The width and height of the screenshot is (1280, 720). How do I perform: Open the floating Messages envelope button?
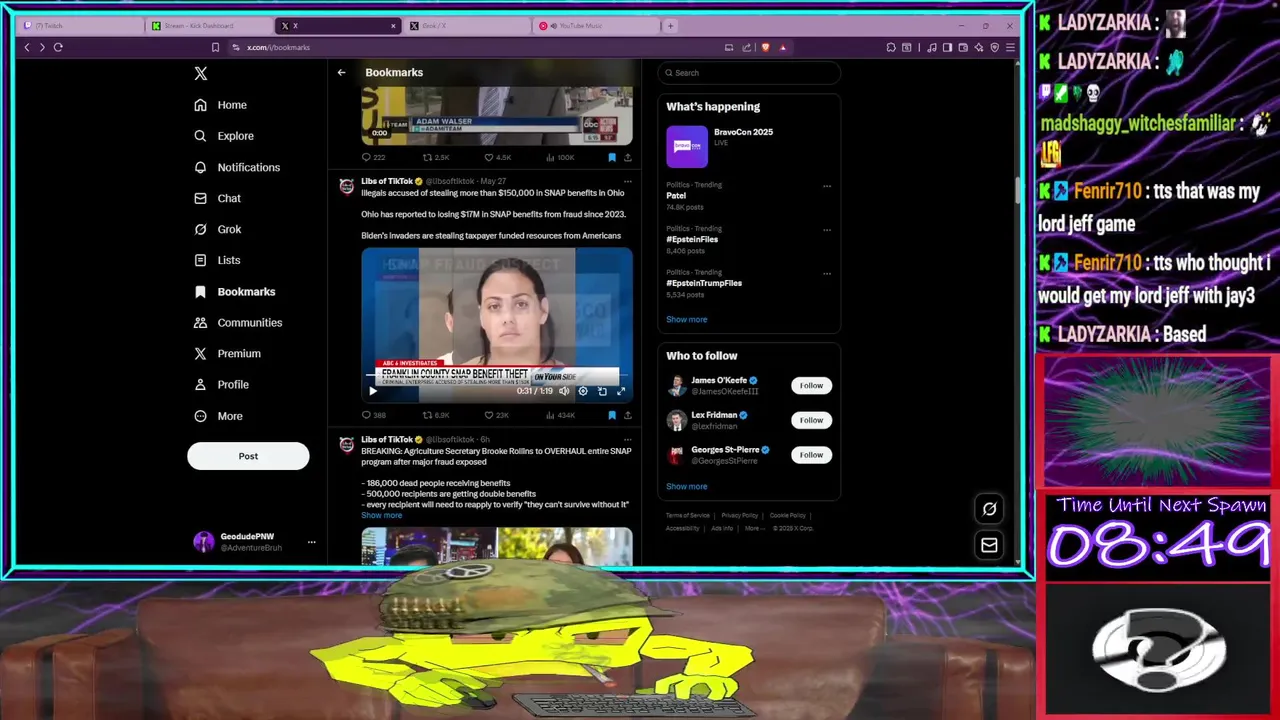(x=989, y=545)
